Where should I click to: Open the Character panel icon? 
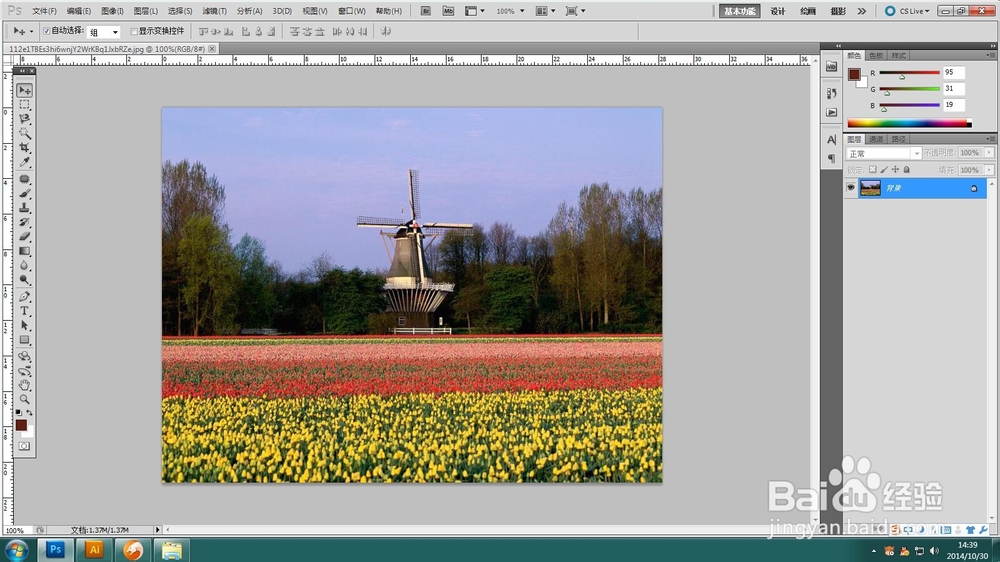[x=832, y=140]
